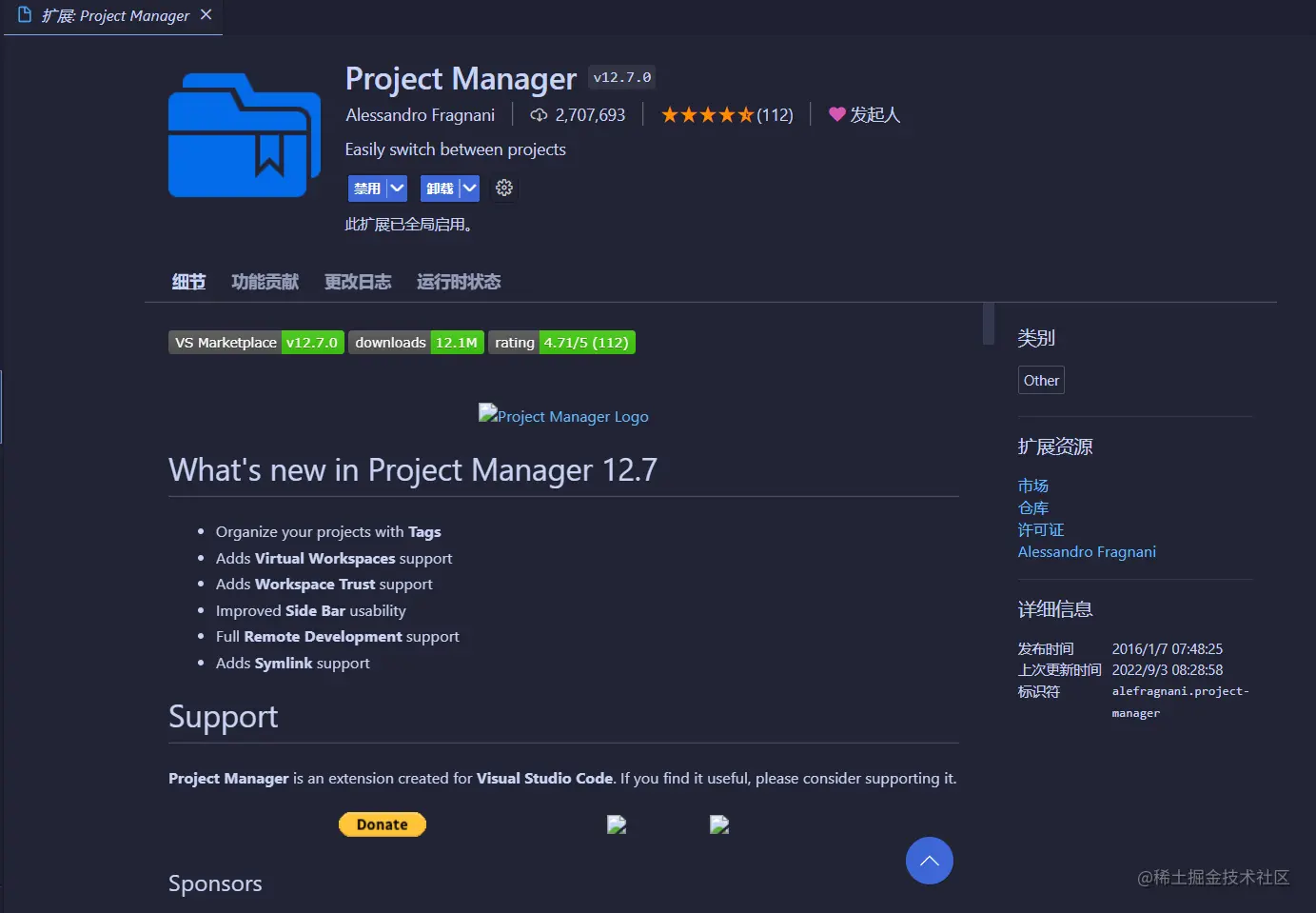The image size is (1316, 913).
Task: Click the cloud download count icon
Action: tap(539, 115)
